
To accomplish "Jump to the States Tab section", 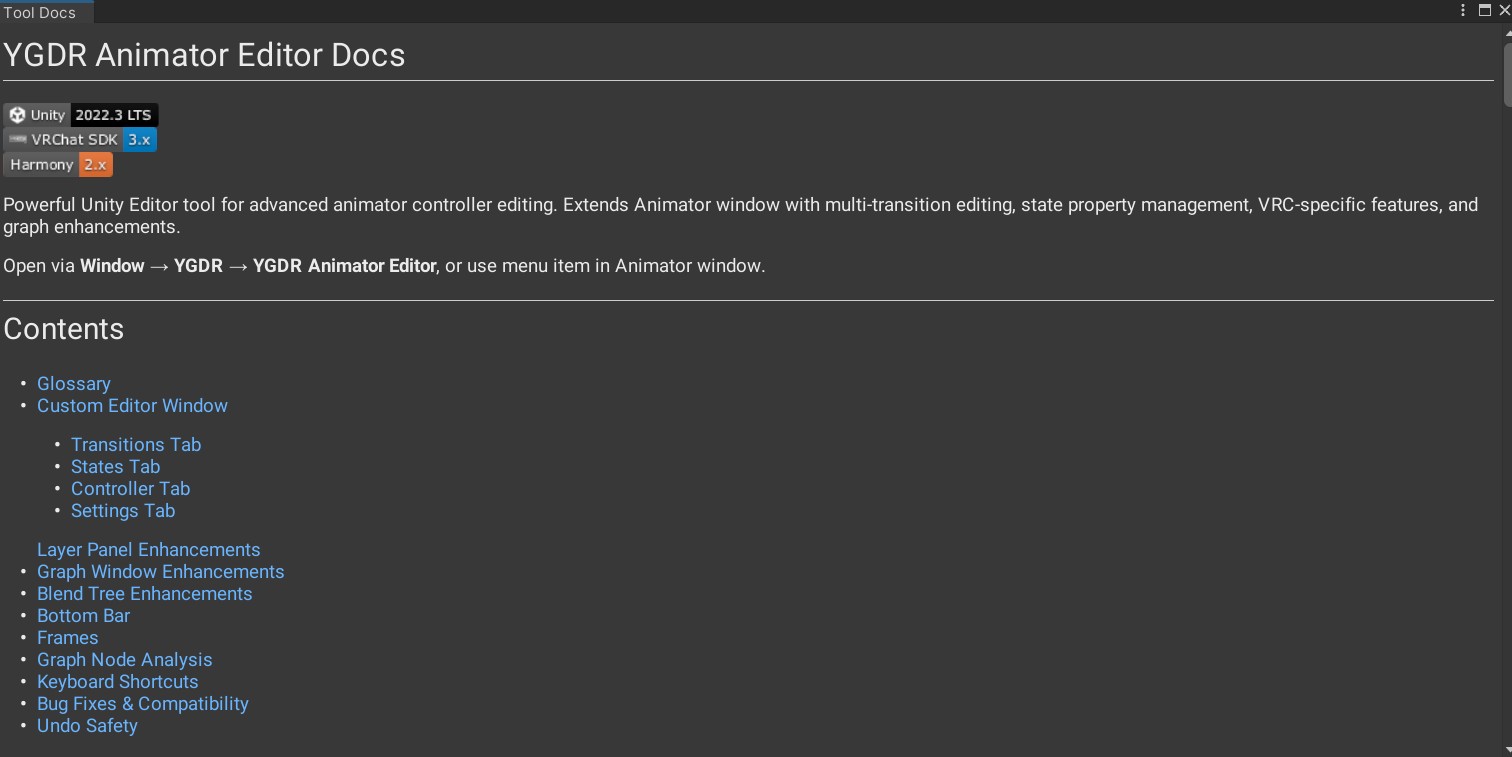I will [x=115, y=467].
